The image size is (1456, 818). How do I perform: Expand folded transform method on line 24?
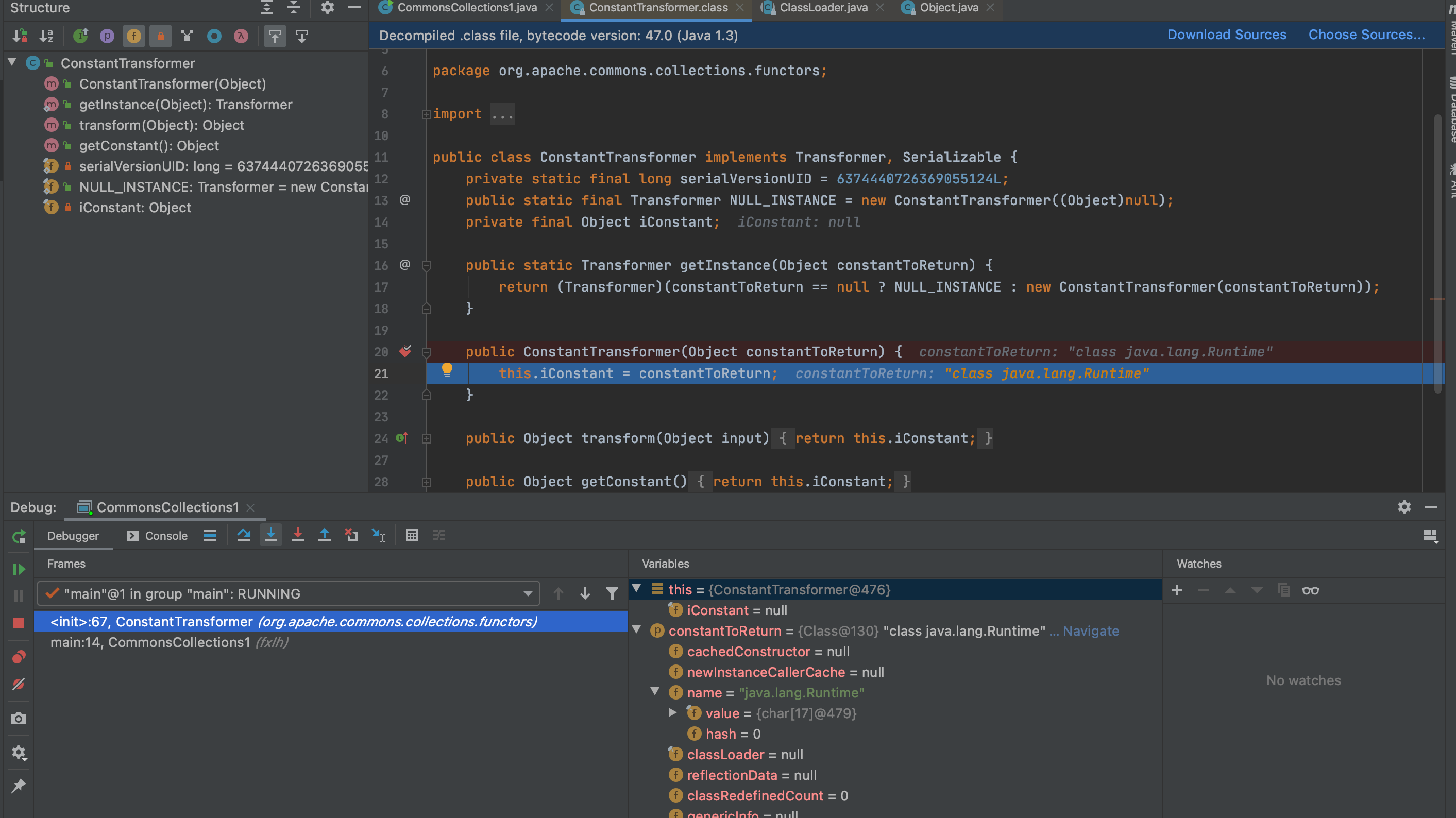pyautogui.click(x=427, y=438)
